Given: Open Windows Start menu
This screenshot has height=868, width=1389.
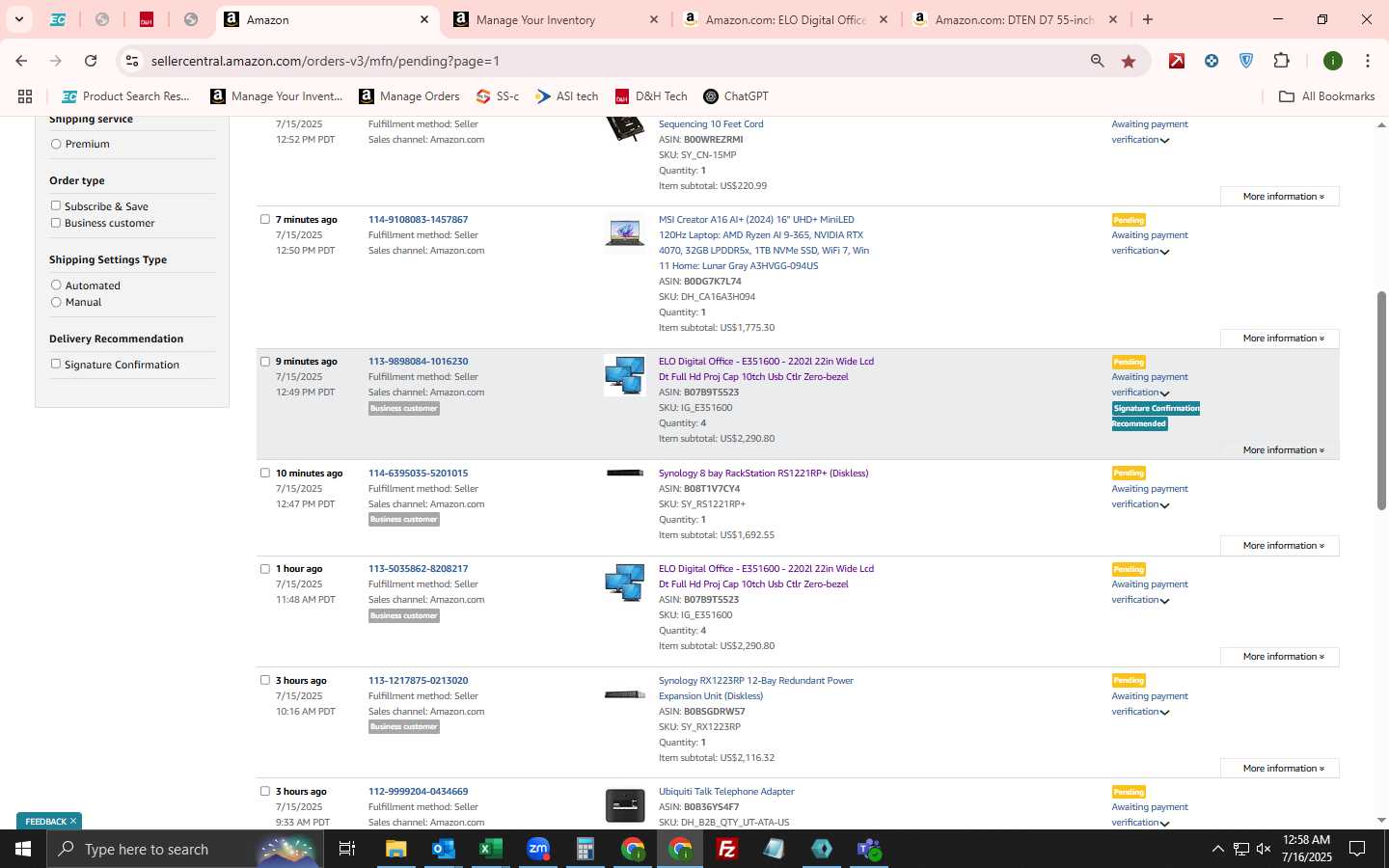Looking at the screenshot, I should pyautogui.click(x=23, y=849).
